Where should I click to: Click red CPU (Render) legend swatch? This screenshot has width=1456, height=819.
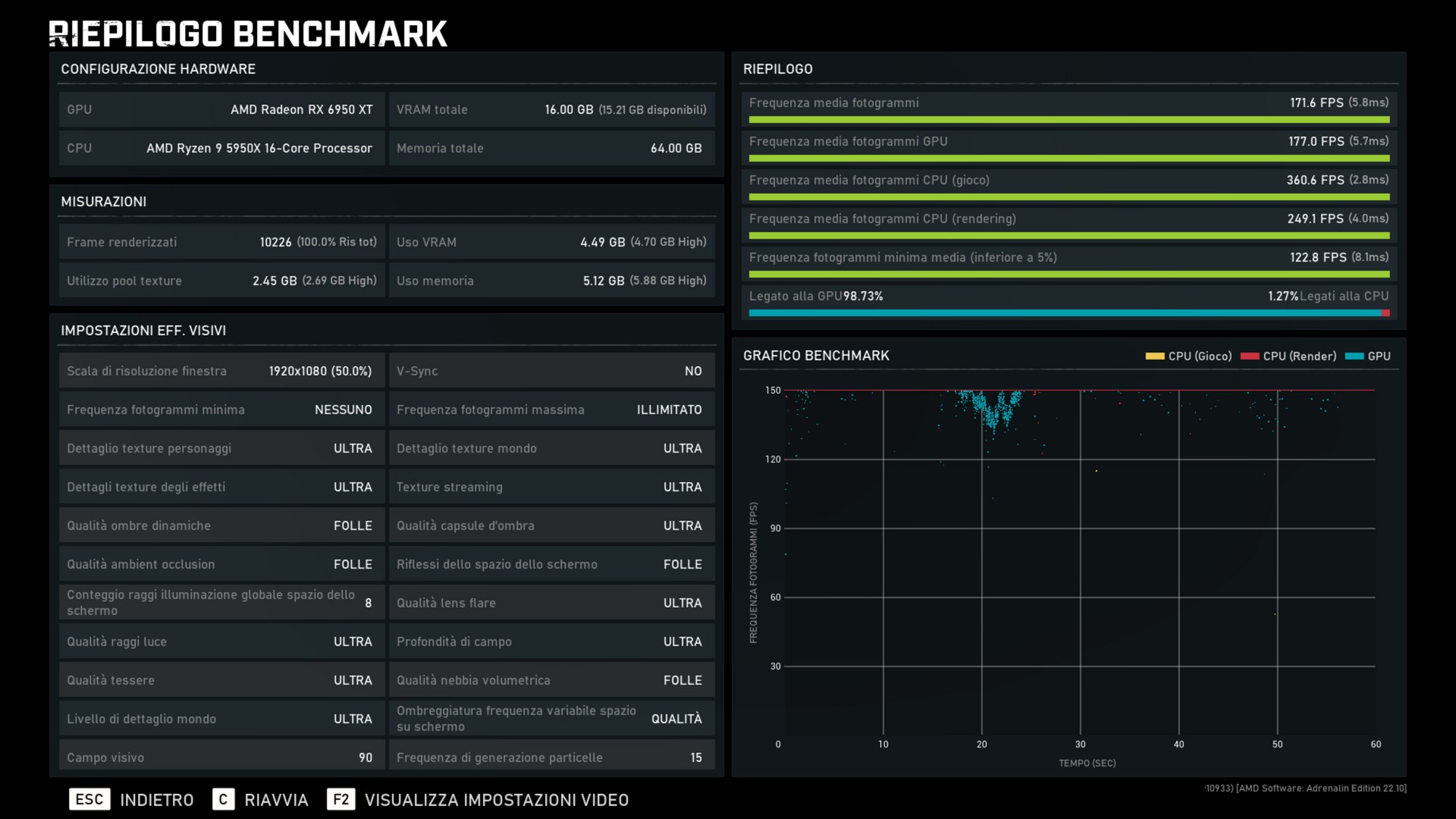pos(1249,356)
